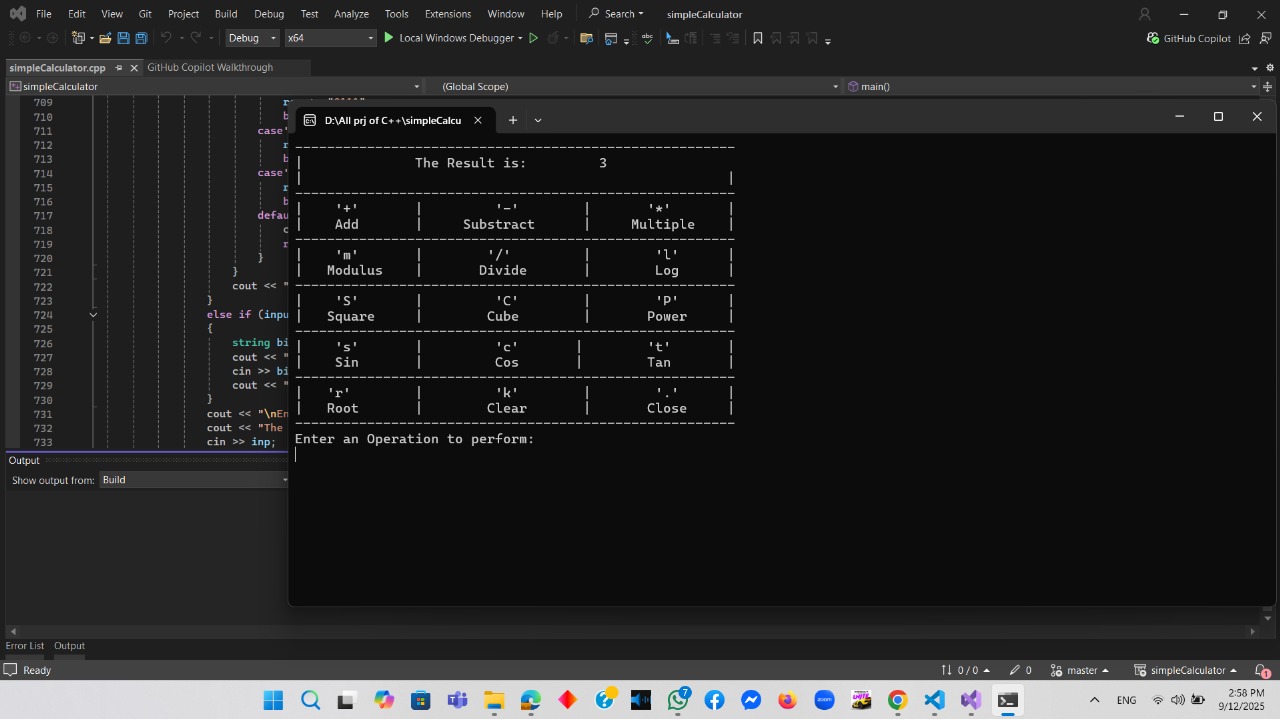Switch to Error List tab
The width and height of the screenshot is (1280, 719).
click(x=25, y=646)
